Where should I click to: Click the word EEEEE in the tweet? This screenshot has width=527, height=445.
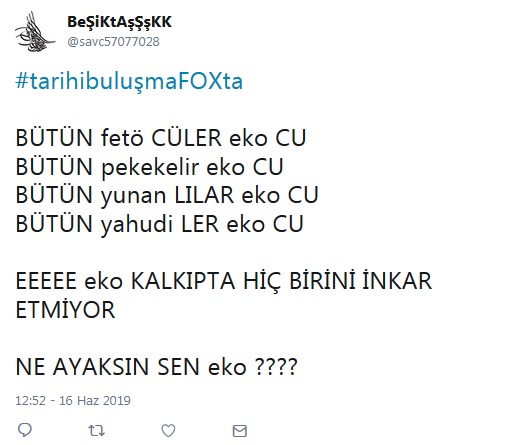click(x=46, y=281)
